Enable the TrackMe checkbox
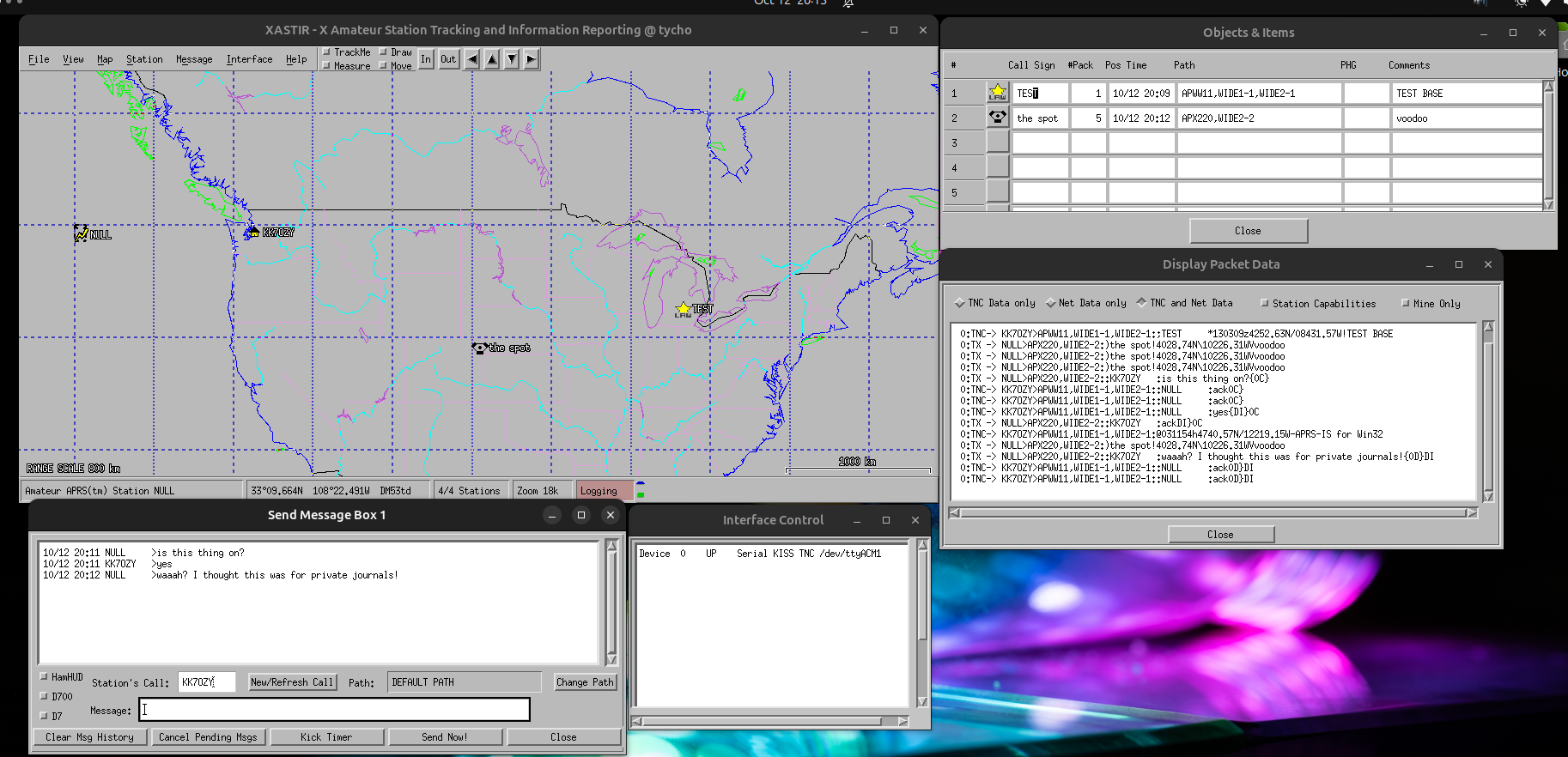The height and width of the screenshot is (757, 1568). (327, 52)
